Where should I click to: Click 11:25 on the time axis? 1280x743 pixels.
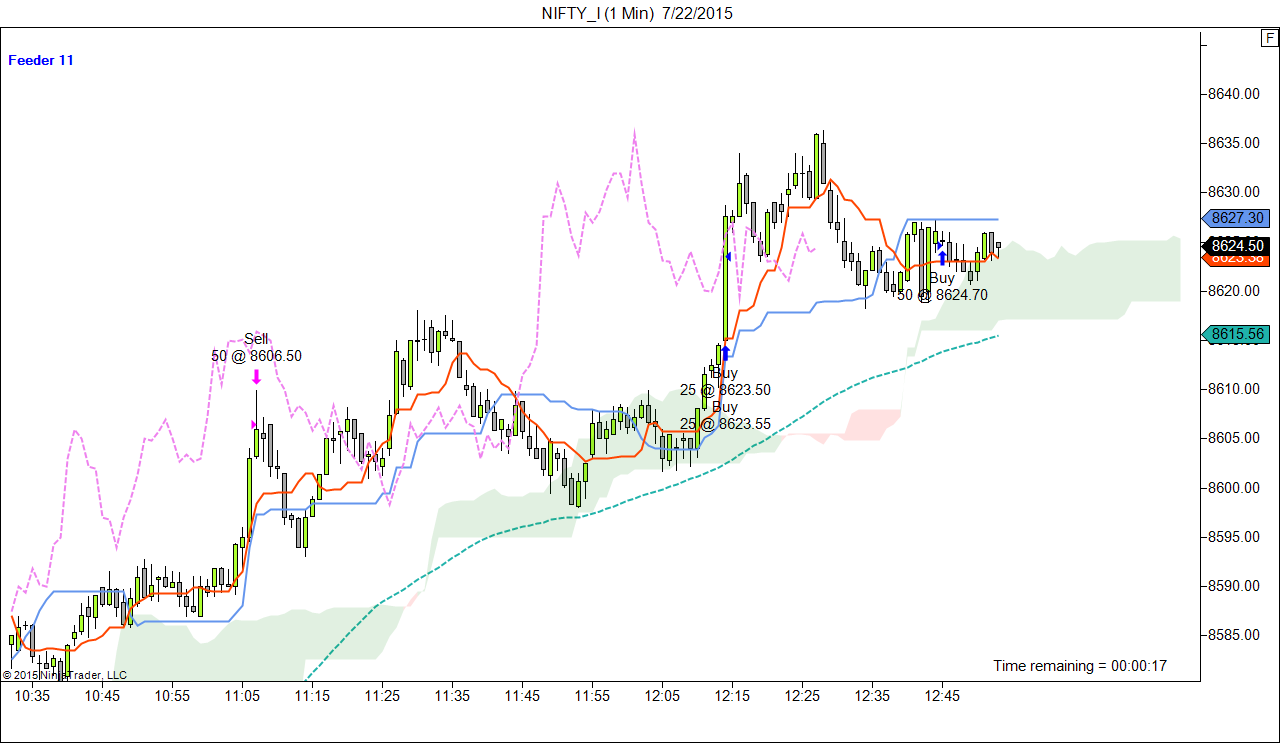[383, 695]
